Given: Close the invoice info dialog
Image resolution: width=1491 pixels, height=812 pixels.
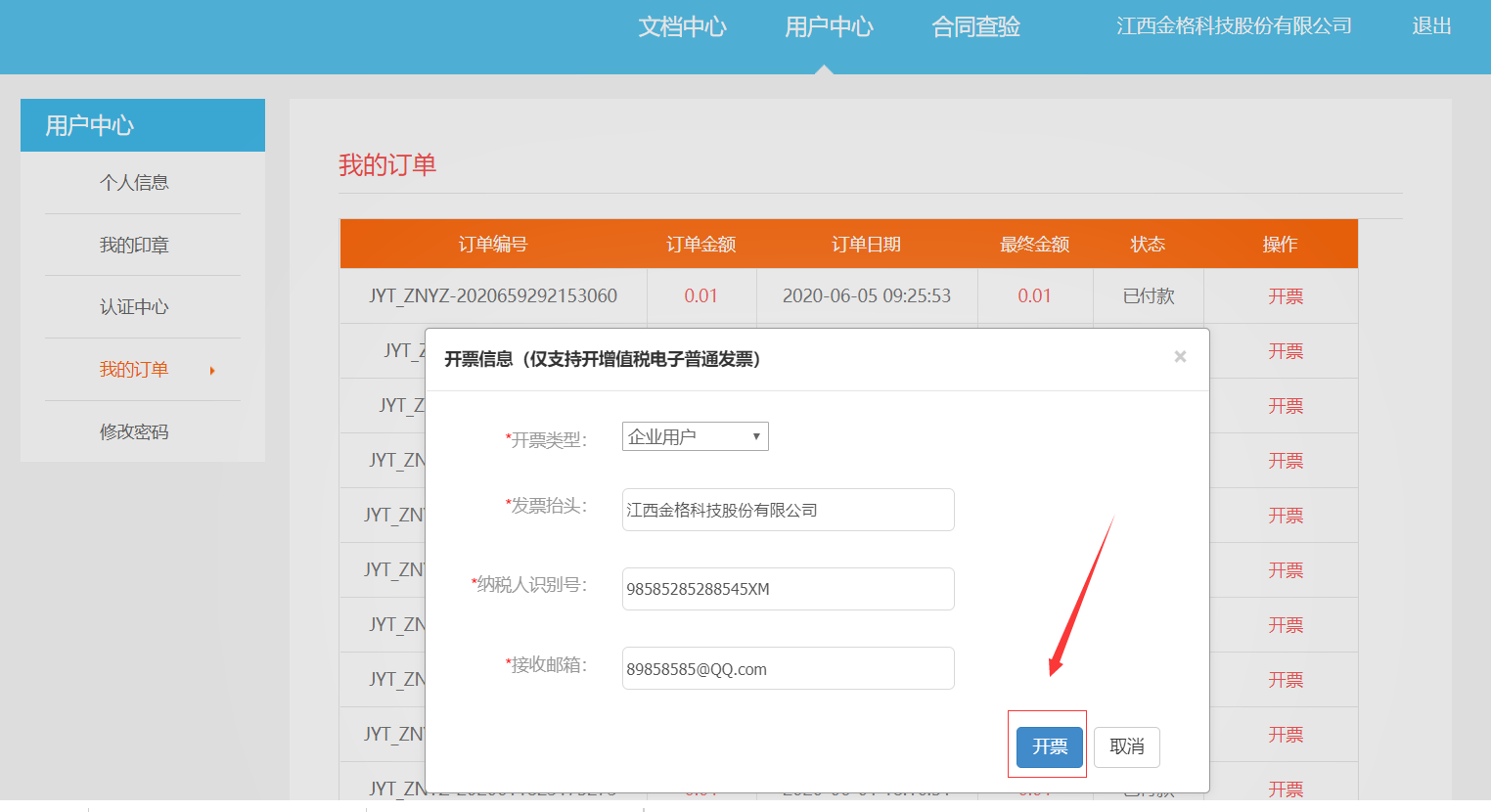Looking at the screenshot, I should pos(1180,357).
